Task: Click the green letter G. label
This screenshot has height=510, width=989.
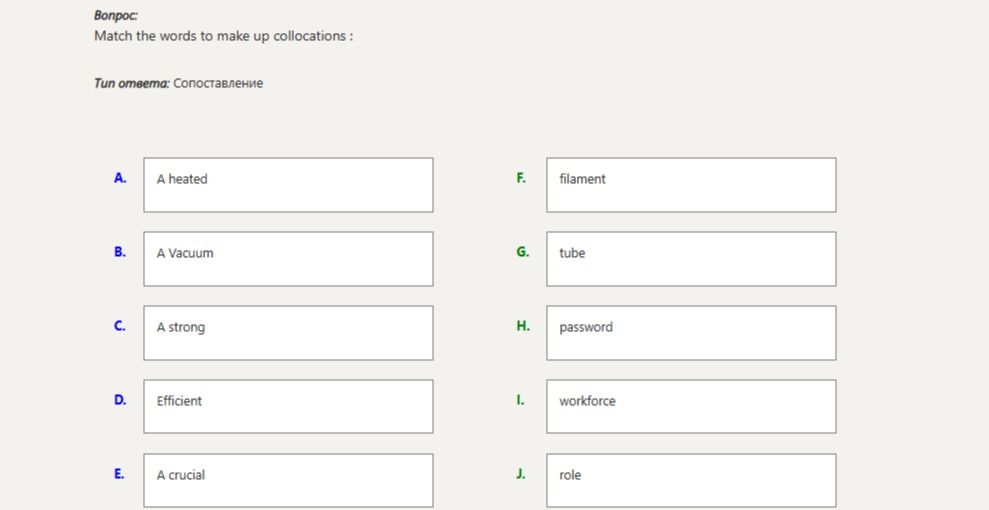Action: point(523,252)
